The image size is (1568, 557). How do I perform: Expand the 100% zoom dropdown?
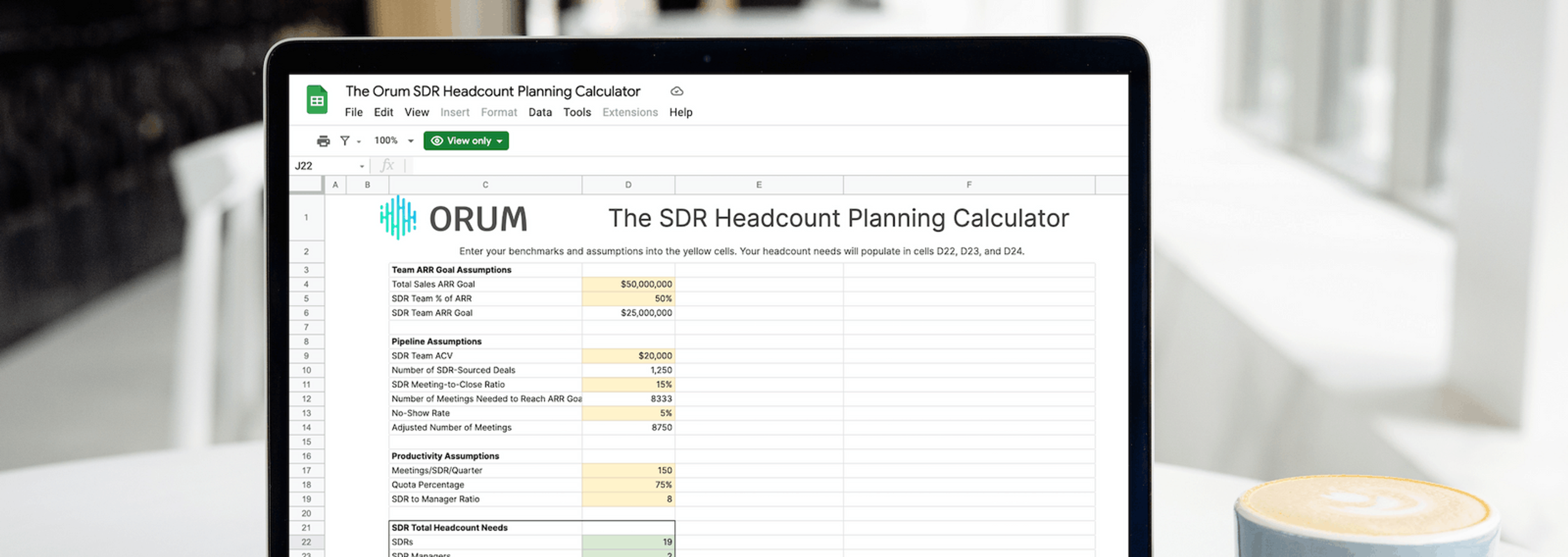pos(411,141)
